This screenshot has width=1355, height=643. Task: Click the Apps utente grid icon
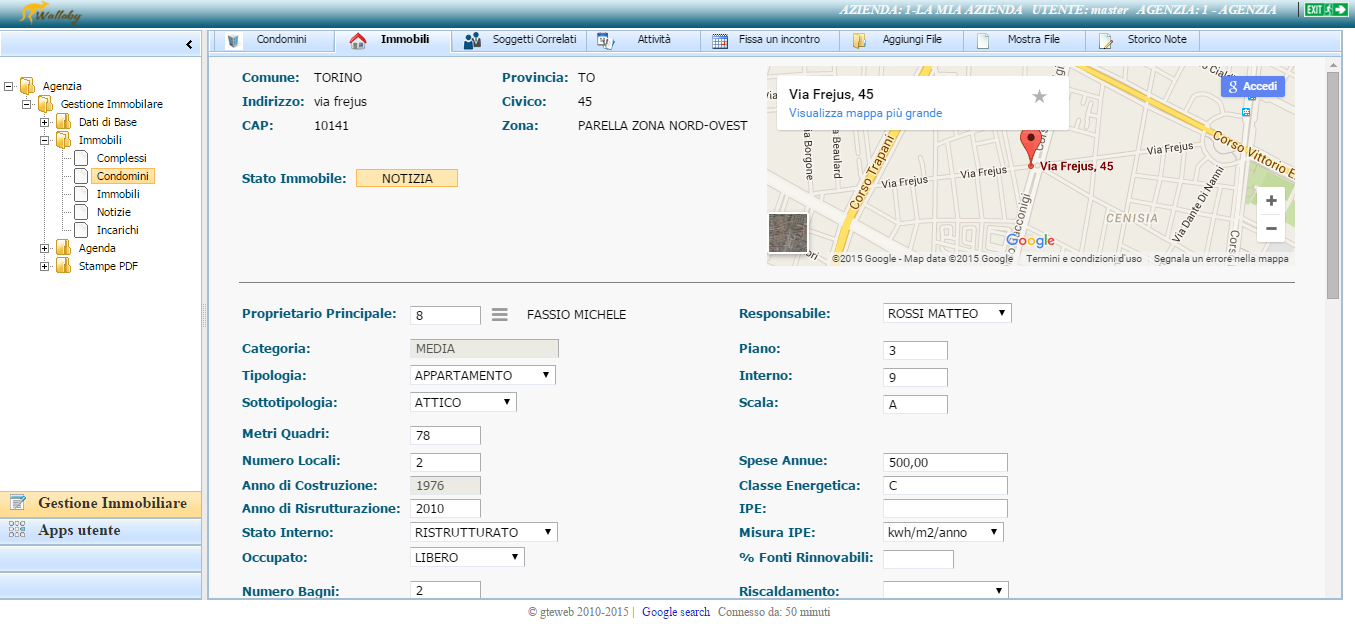click(x=17, y=530)
